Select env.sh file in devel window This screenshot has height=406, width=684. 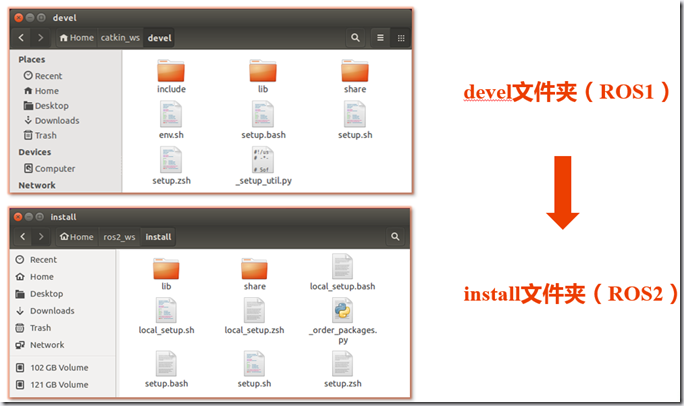pos(171,119)
